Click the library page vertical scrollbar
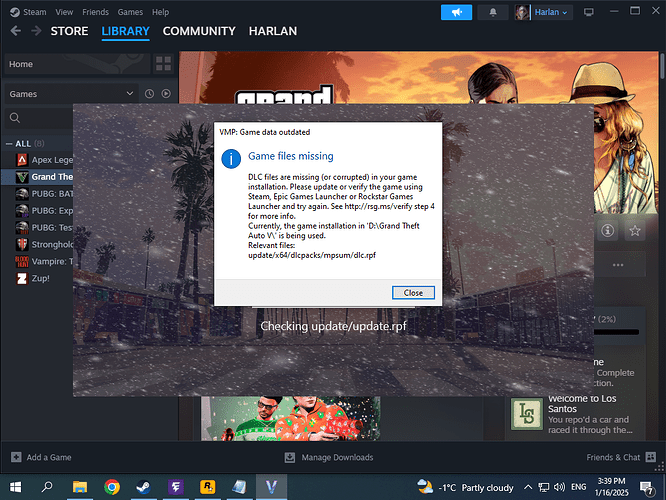 click(x=660, y=200)
